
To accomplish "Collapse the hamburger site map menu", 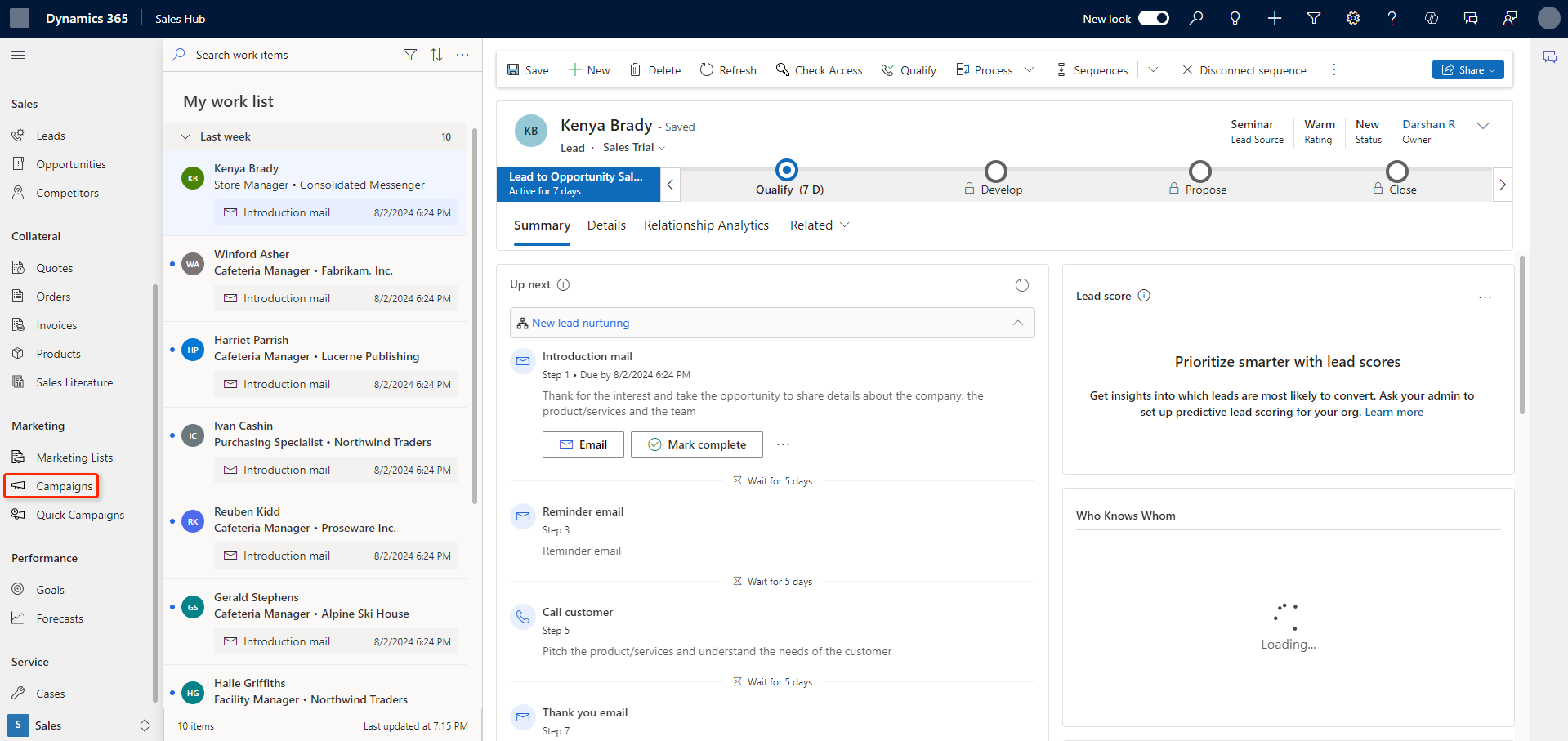I will pyautogui.click(x=18, y=55).
